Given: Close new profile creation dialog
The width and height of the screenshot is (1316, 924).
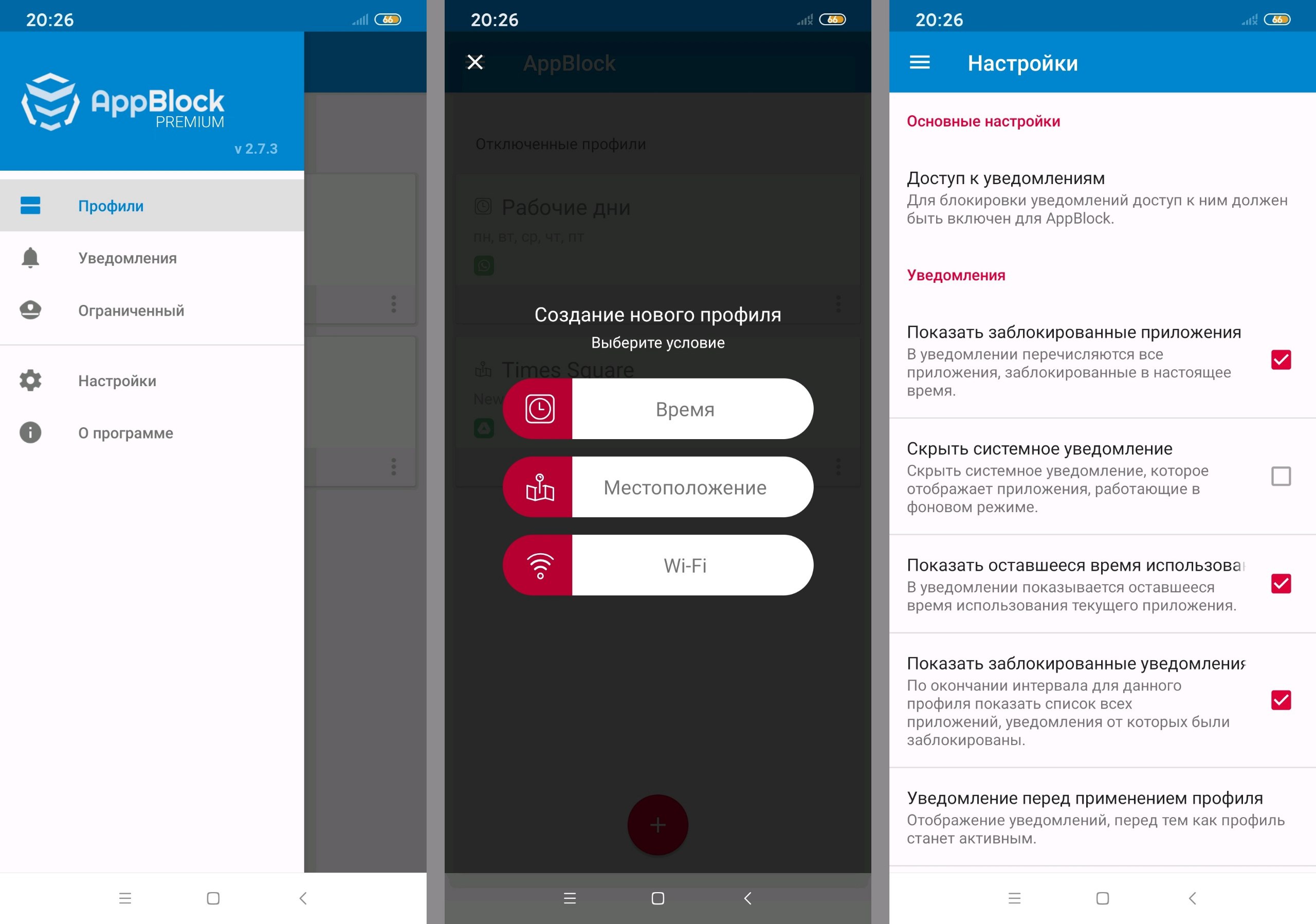Looking at the screenshot, I should coord(475,61).
